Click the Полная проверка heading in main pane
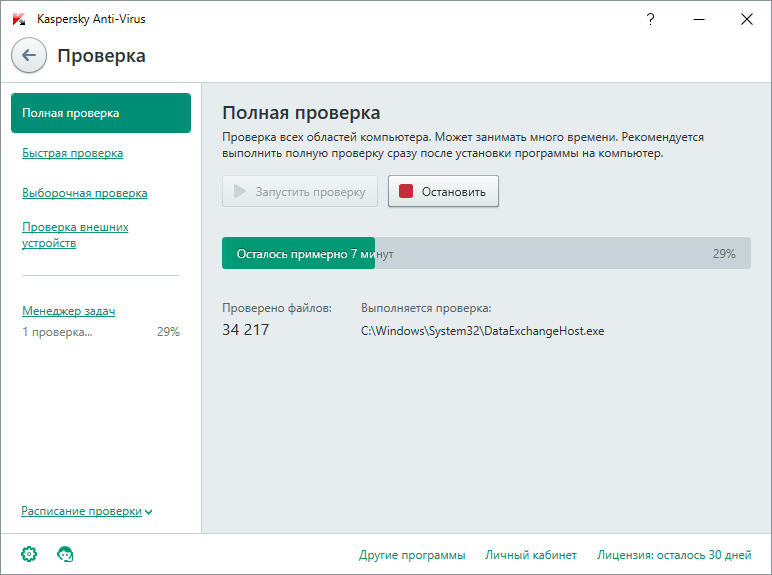The width and height of the screenshot is (772, 575). click(x=301, y=113)
